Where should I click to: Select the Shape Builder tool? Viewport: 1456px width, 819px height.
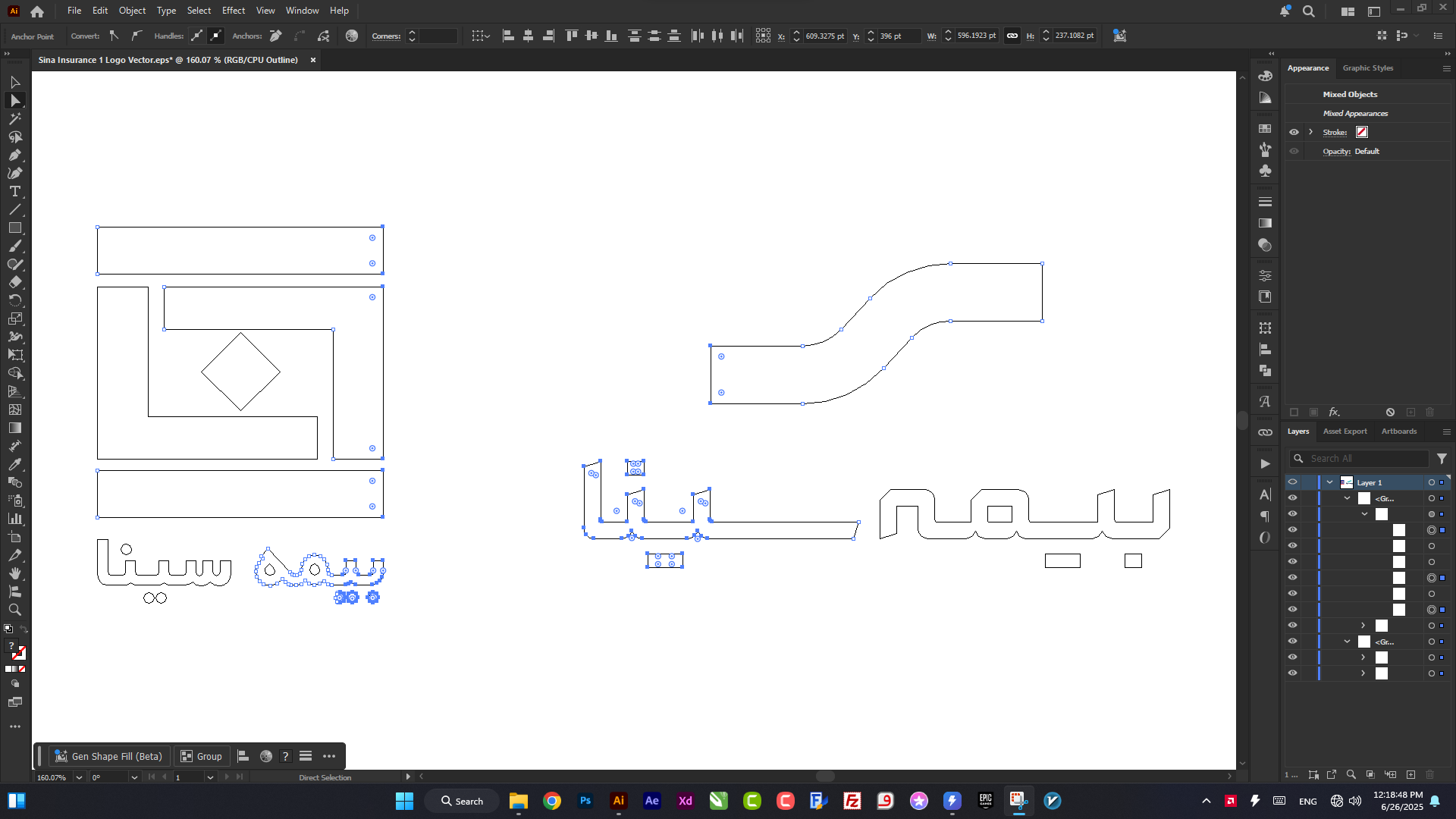pyautogui.click(x=15, y=373)
